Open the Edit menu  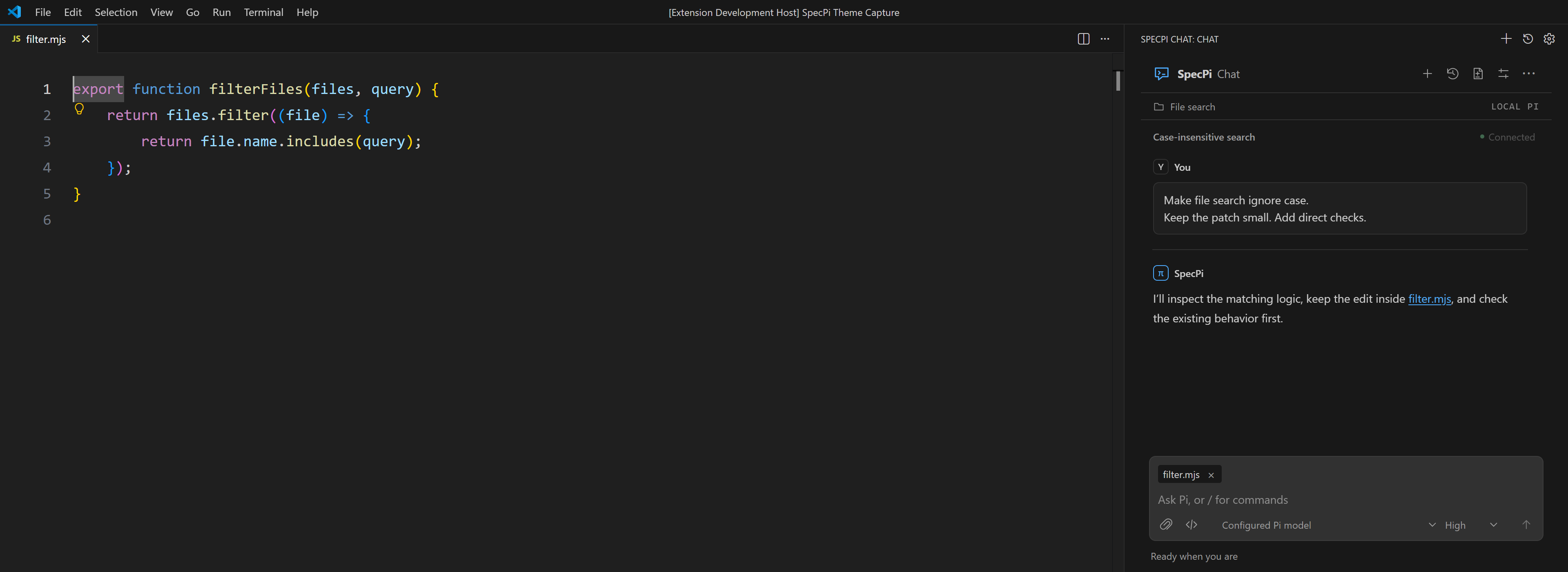(72, 12)
